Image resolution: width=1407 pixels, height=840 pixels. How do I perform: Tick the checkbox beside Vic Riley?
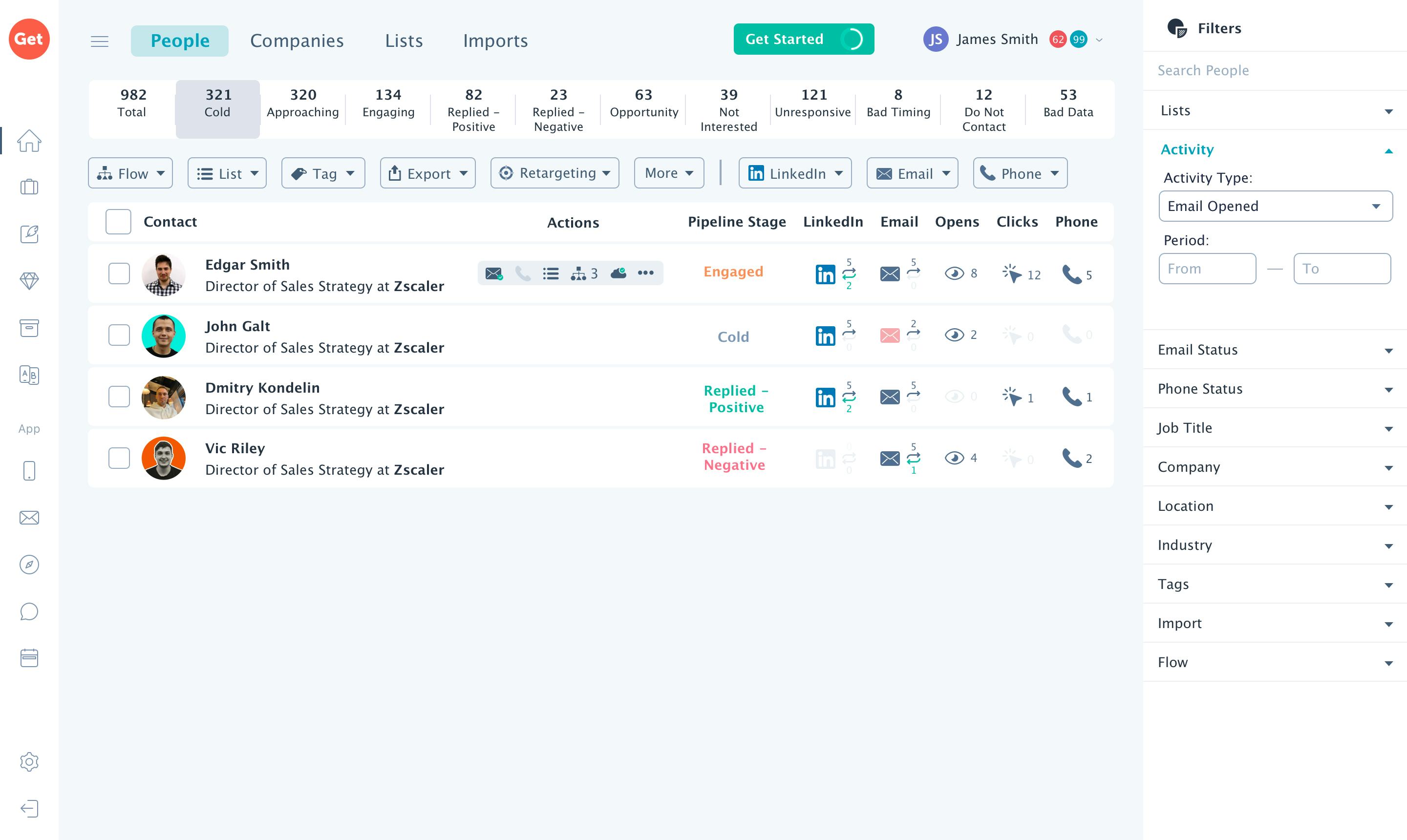coord(118,458)
